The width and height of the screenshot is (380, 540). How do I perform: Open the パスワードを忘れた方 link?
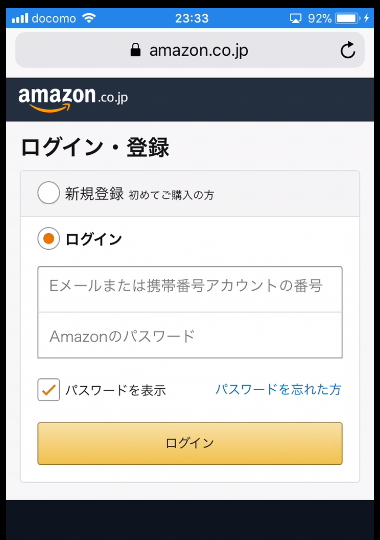(x=278, y=390)
